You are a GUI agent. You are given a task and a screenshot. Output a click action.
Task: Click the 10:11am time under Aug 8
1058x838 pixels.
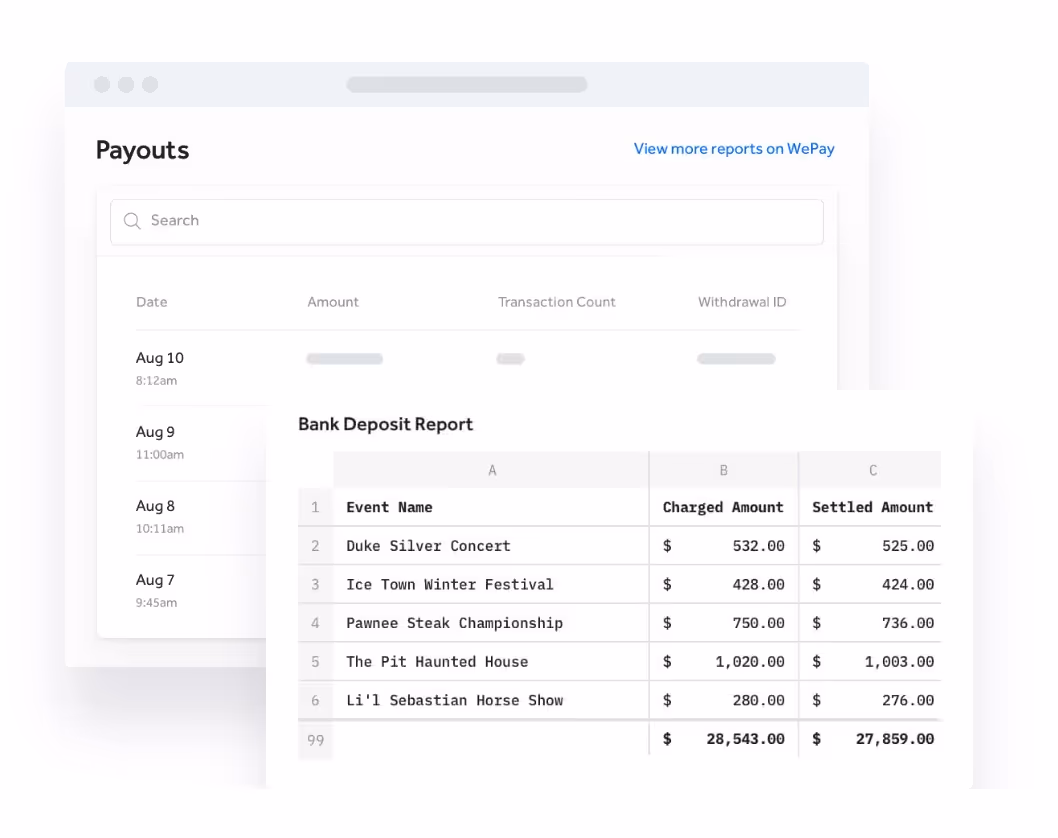click(x=160, y=529)
